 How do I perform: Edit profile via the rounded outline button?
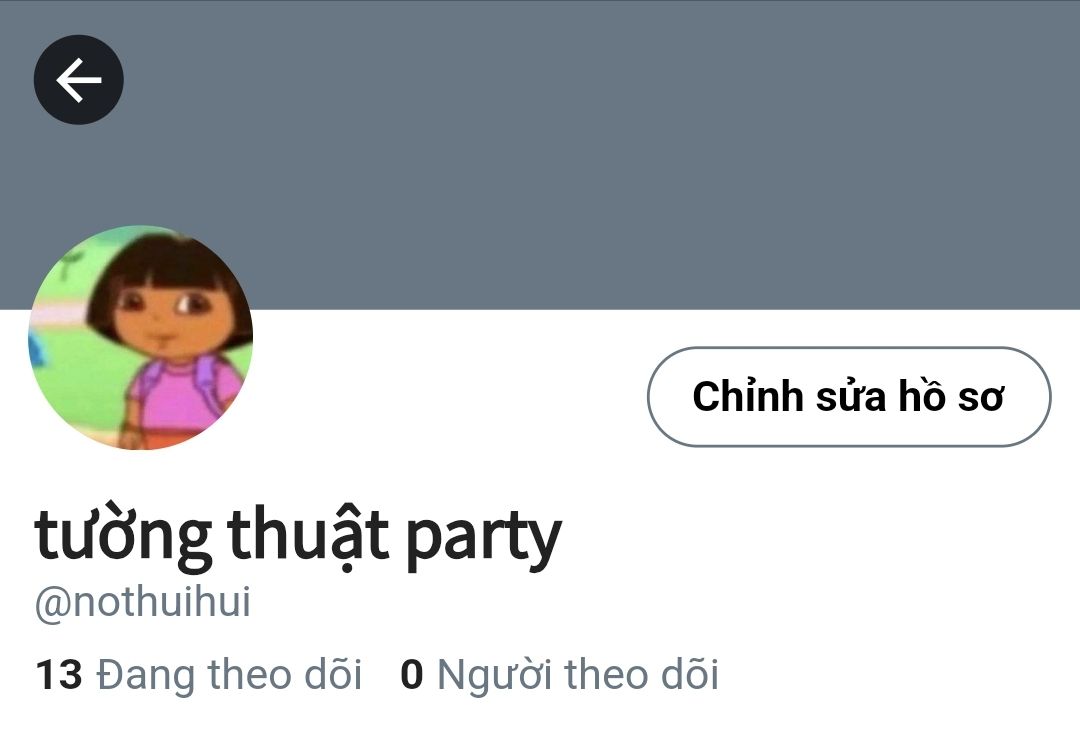pos(849,397)
